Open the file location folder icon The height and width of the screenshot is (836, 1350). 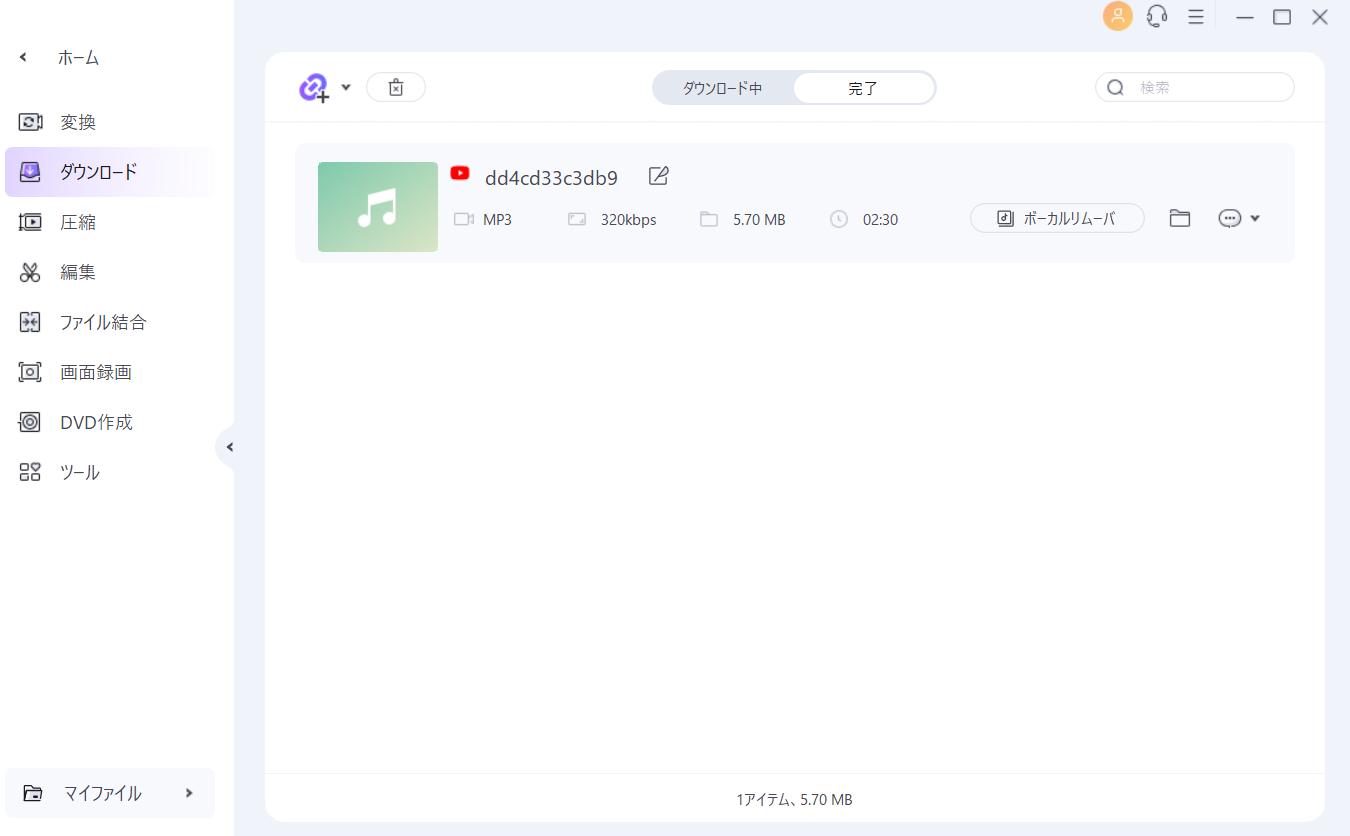coord(1180,218)
